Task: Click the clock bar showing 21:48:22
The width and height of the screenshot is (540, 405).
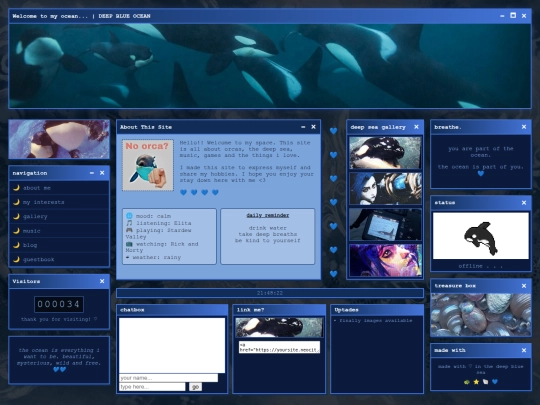Action: [x=270, y=293]
